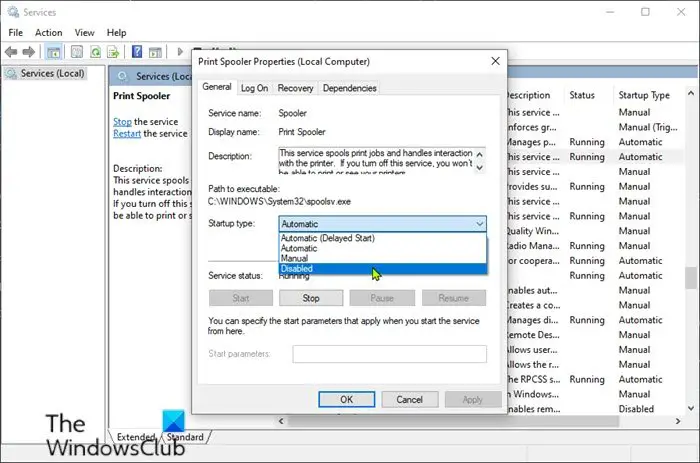Cancel the properties dialog

tap(409, 399)
